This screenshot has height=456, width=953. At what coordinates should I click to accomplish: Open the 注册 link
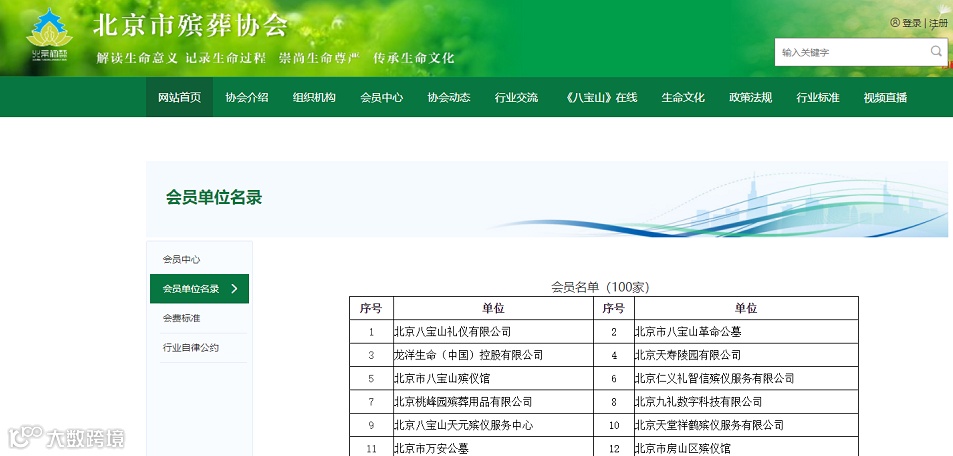(938, 23)
